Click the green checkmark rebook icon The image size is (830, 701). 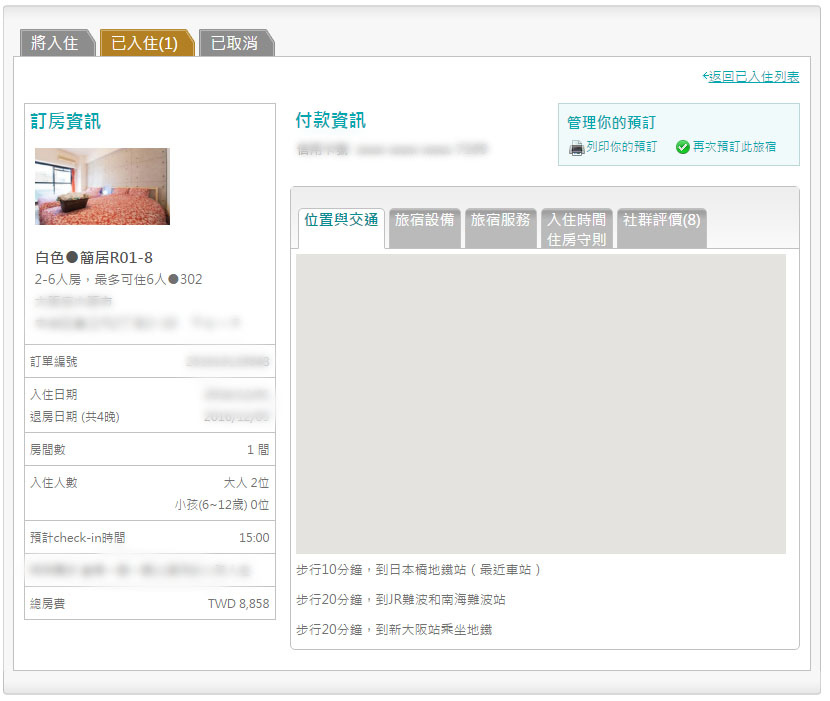(682, 147)
